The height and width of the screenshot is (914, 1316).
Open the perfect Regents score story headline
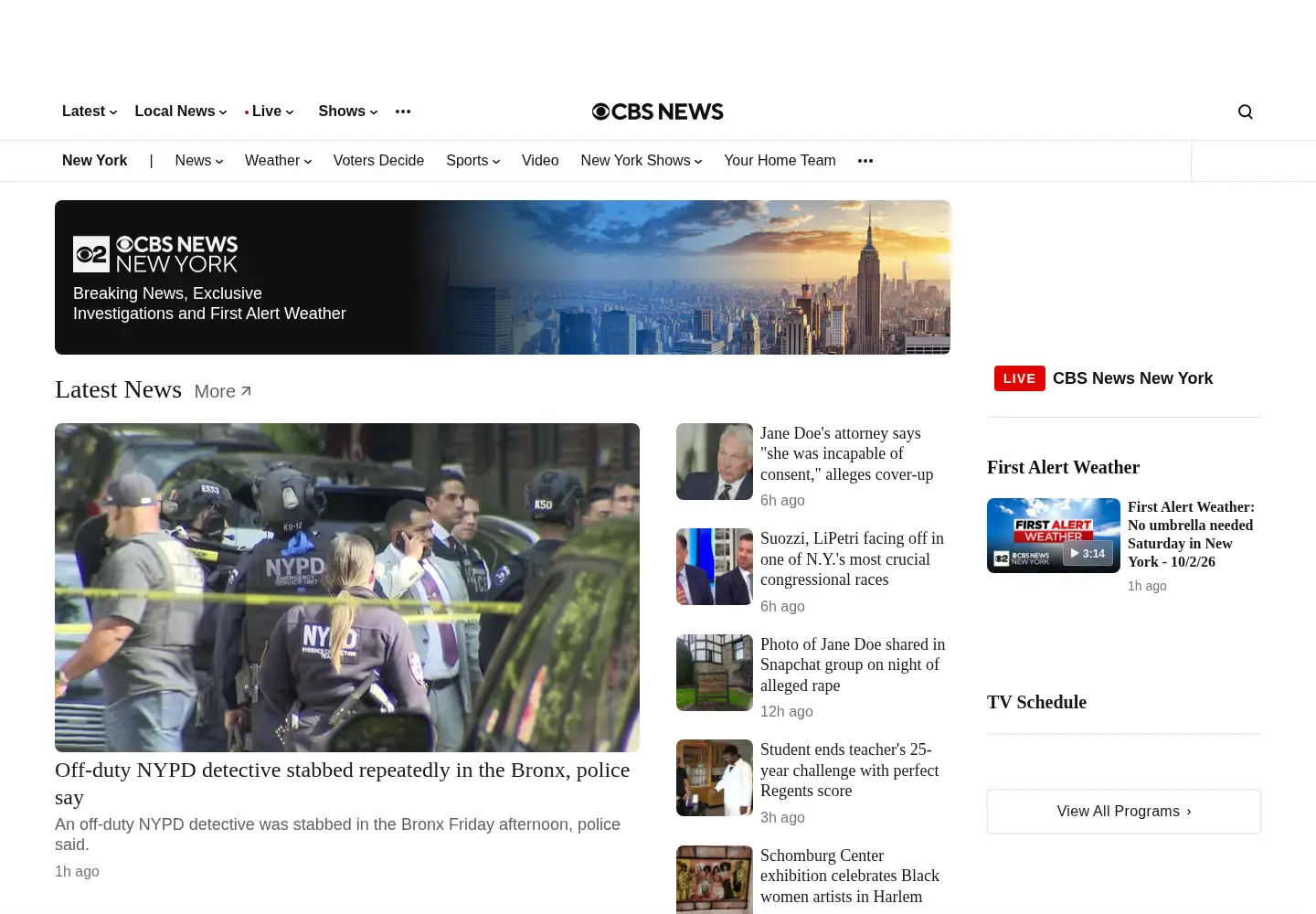pos(849,771)
